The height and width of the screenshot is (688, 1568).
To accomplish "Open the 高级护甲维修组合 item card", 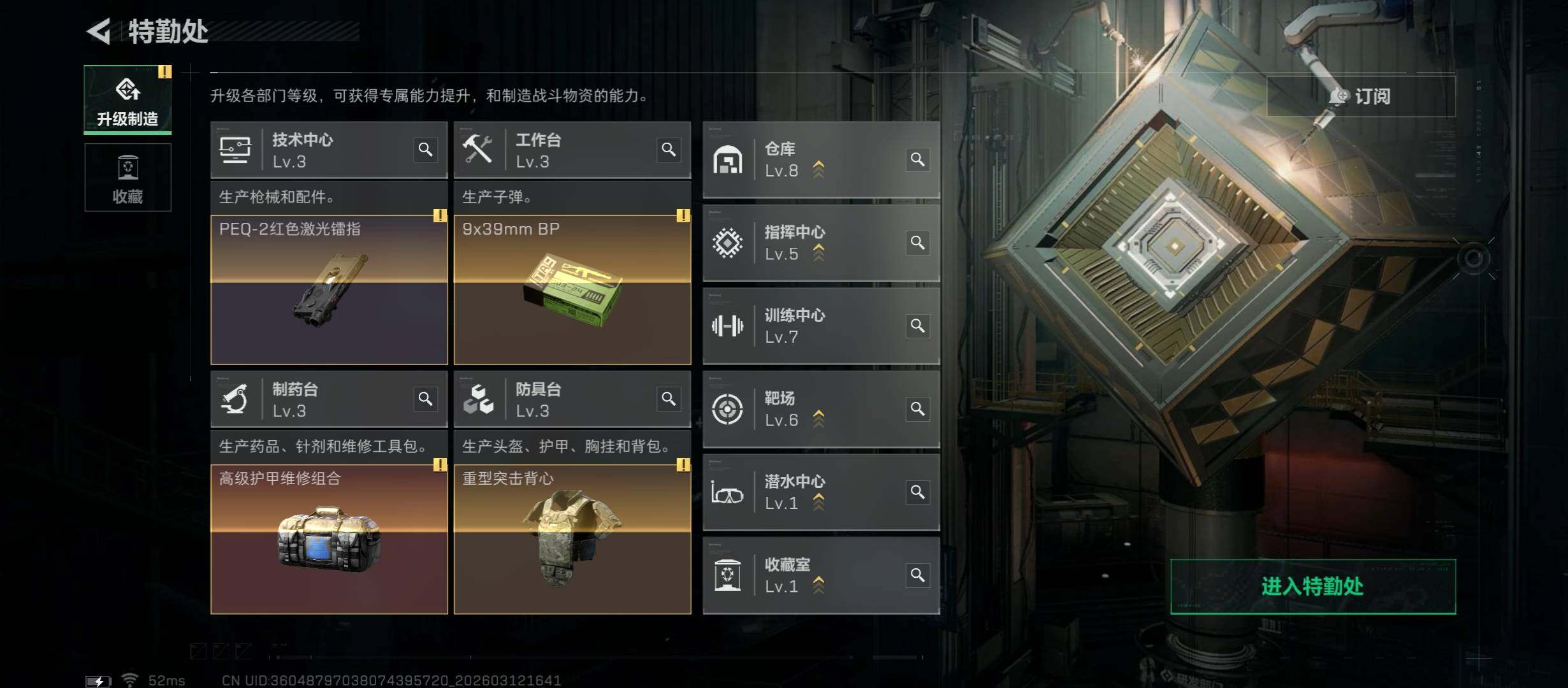I will pyautogui.click(x=329, y=540).
